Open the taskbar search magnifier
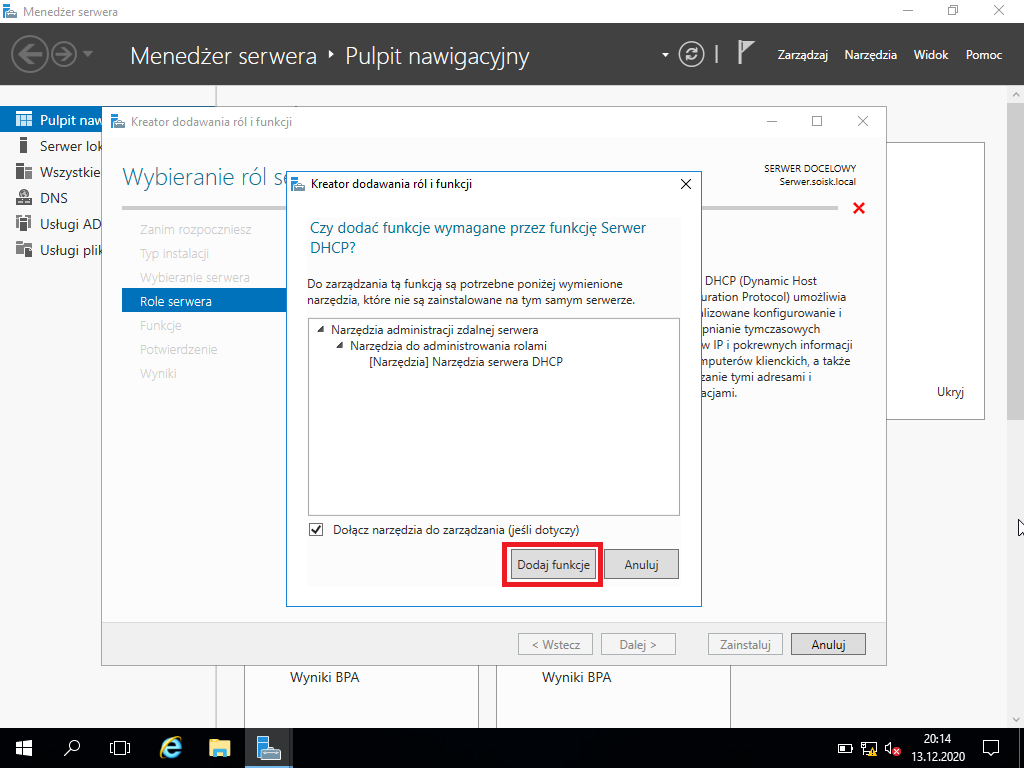Viewport: 1024px width, 768px height. click(72, 748)
